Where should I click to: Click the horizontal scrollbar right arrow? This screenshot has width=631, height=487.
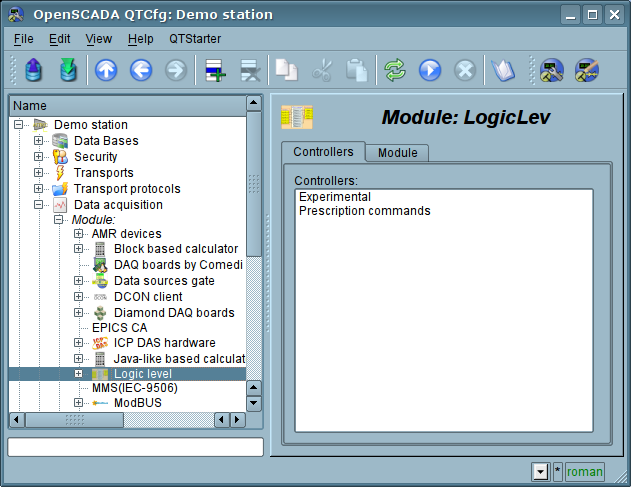[x=237, y=420]
